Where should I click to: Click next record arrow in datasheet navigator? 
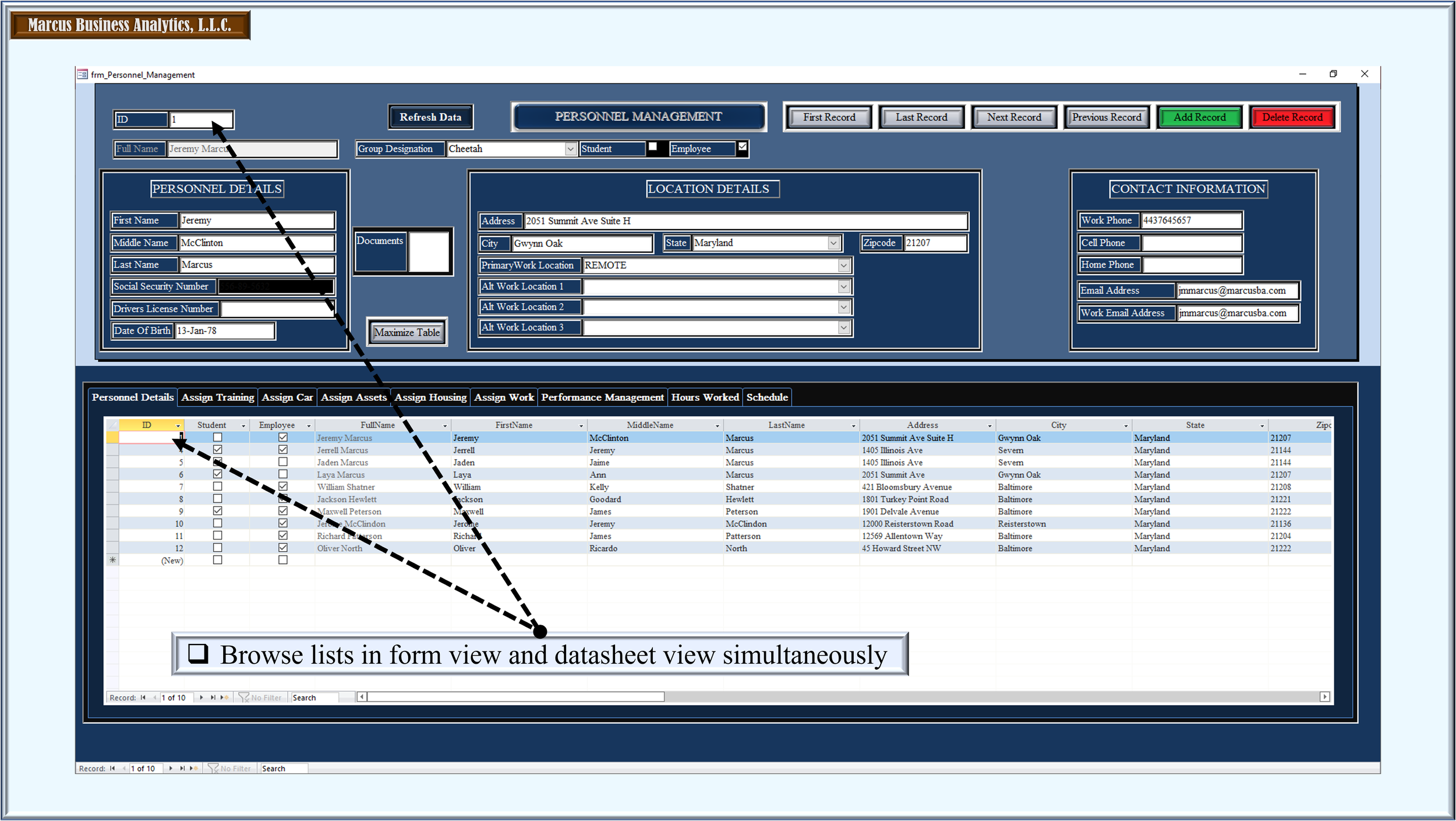coord(201,697)
